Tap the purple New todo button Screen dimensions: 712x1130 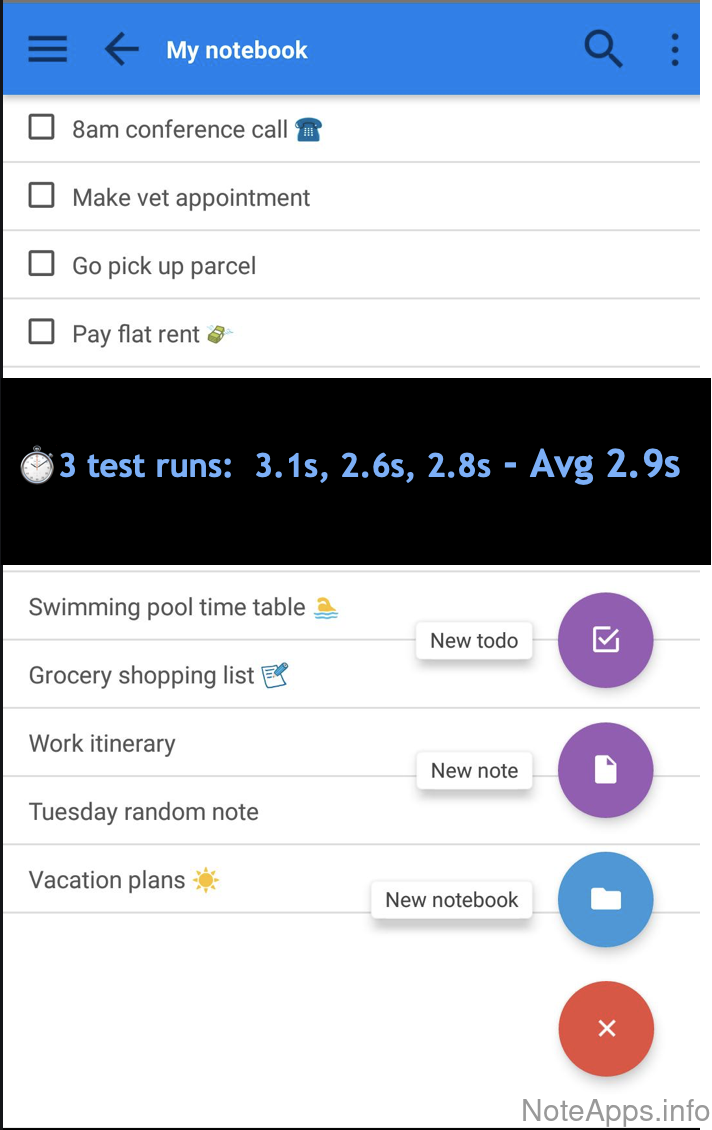[x=605, y=640]
